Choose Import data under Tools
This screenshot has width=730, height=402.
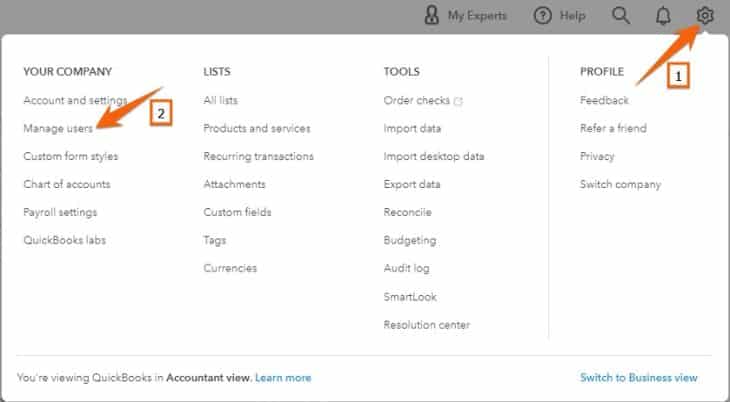412,128
